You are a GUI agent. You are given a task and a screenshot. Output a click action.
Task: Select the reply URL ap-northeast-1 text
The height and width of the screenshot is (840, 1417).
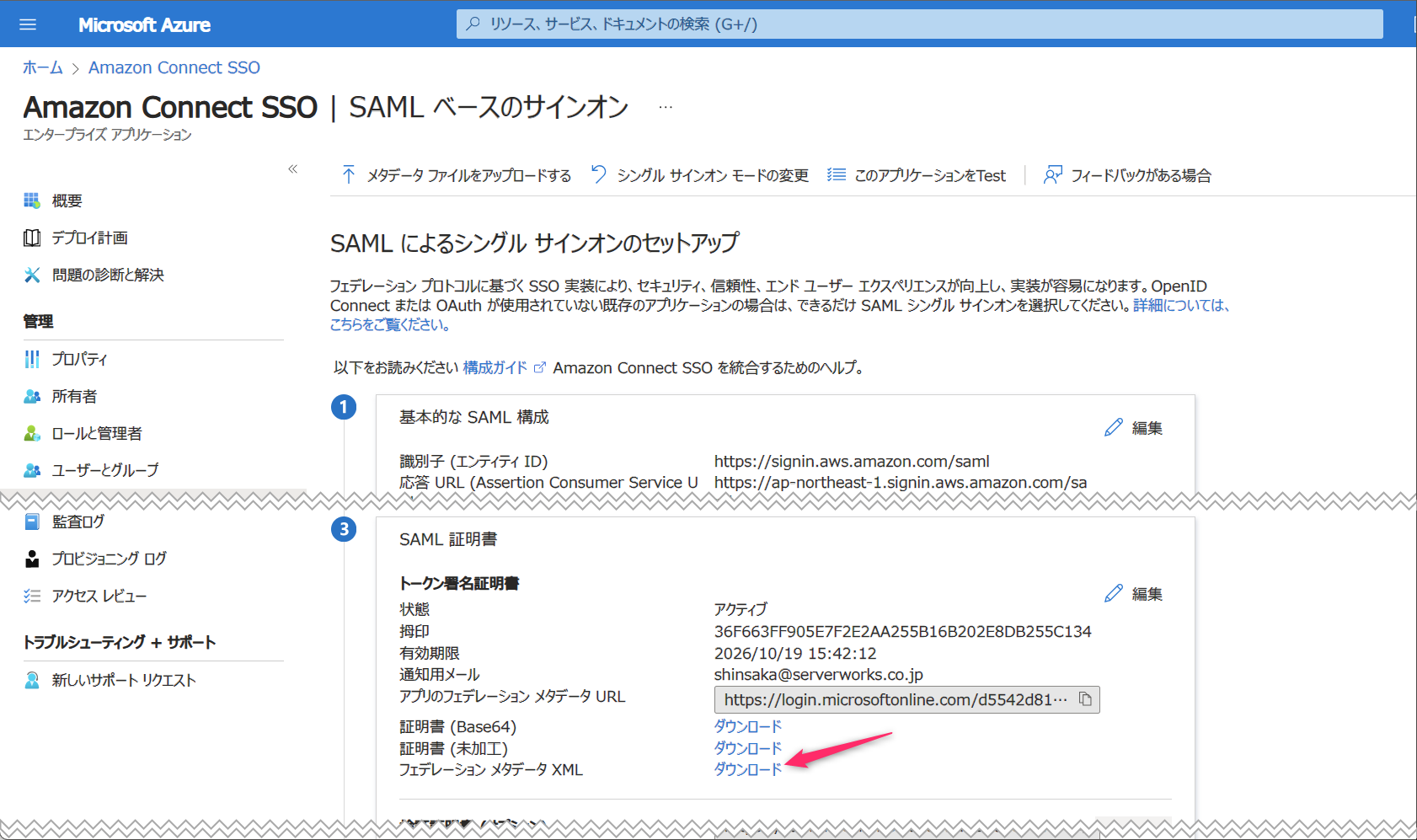point(901,482)
